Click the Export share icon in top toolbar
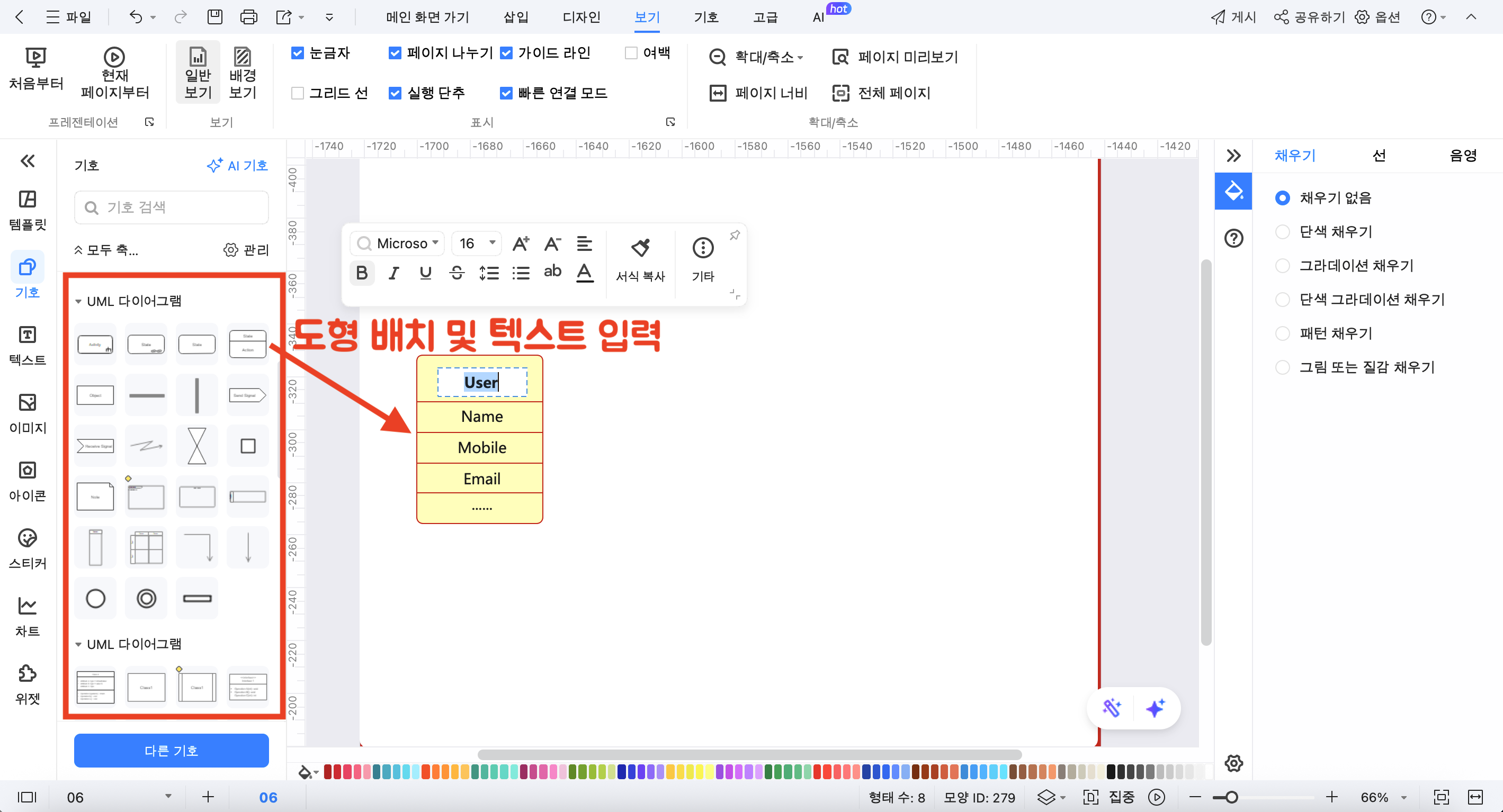Screen dimensions: 1503x812 [283, 17]
